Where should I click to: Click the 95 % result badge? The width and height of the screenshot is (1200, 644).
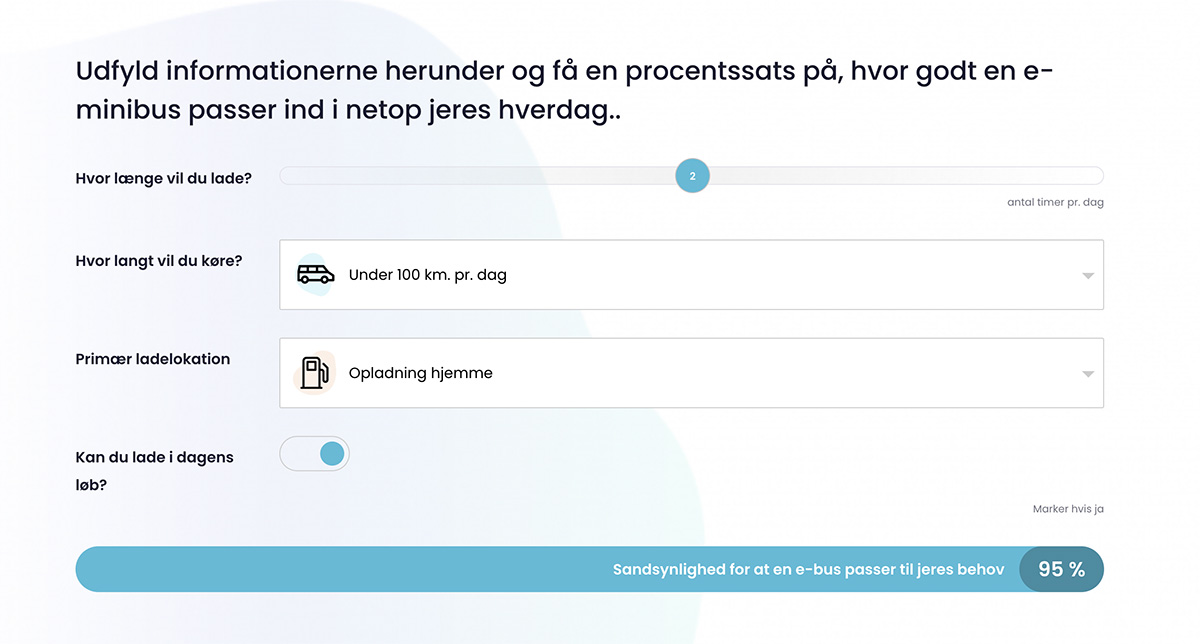click(x=1061, y=569)
